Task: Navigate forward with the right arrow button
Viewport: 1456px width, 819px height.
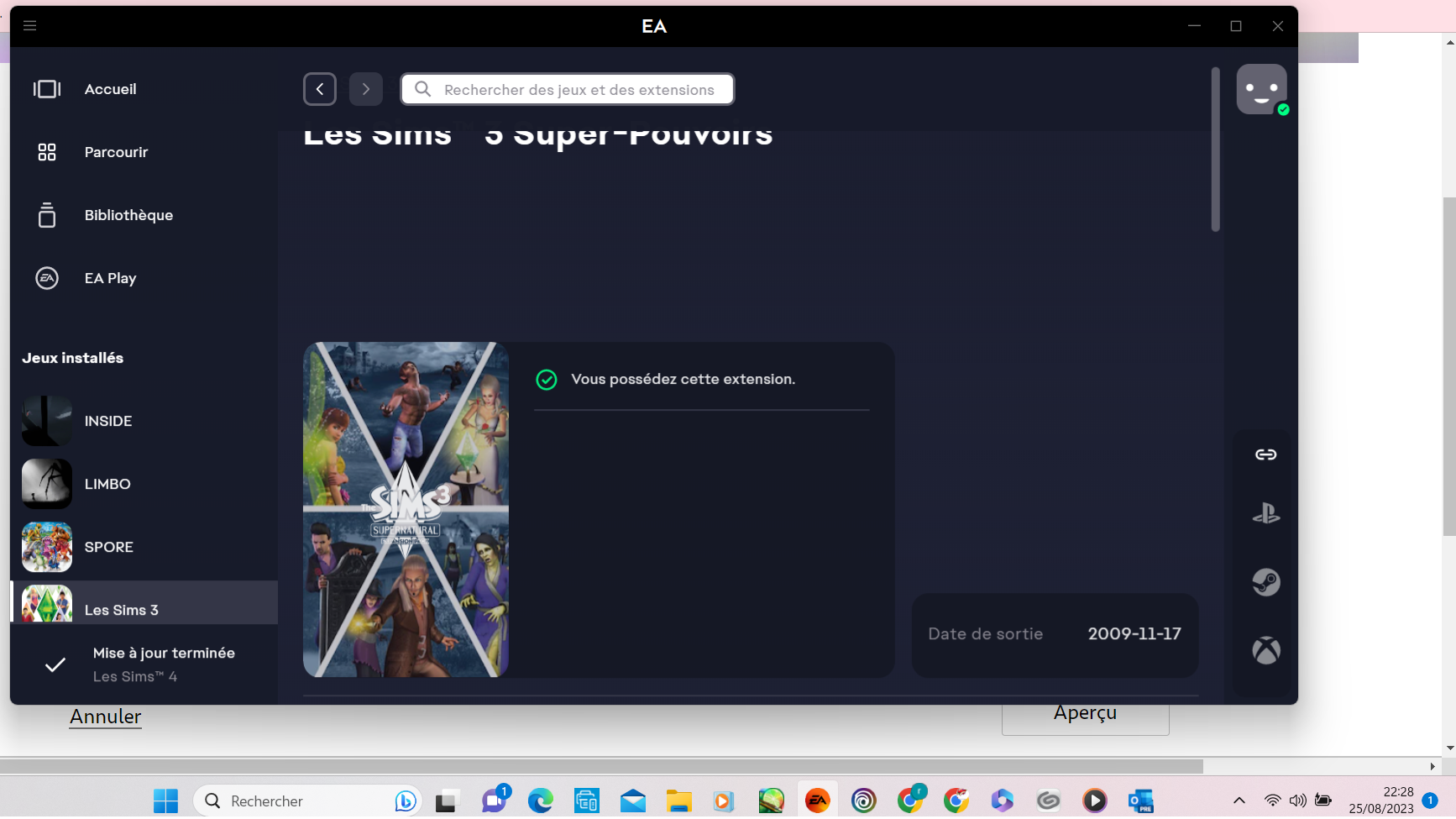Action: (366, 89)
